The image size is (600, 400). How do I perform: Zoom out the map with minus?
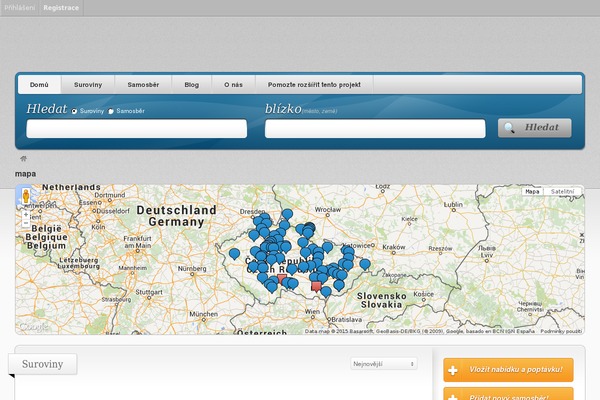pos(26,223)
